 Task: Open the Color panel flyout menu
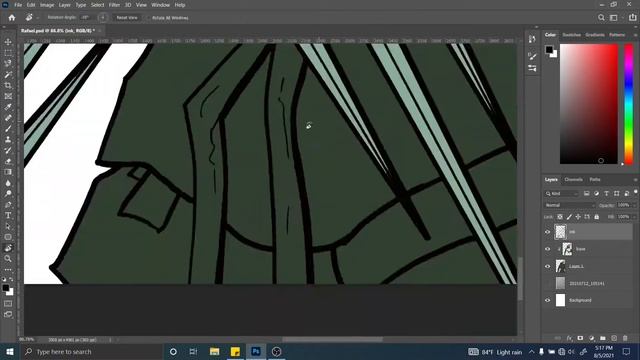click(635, 35)
